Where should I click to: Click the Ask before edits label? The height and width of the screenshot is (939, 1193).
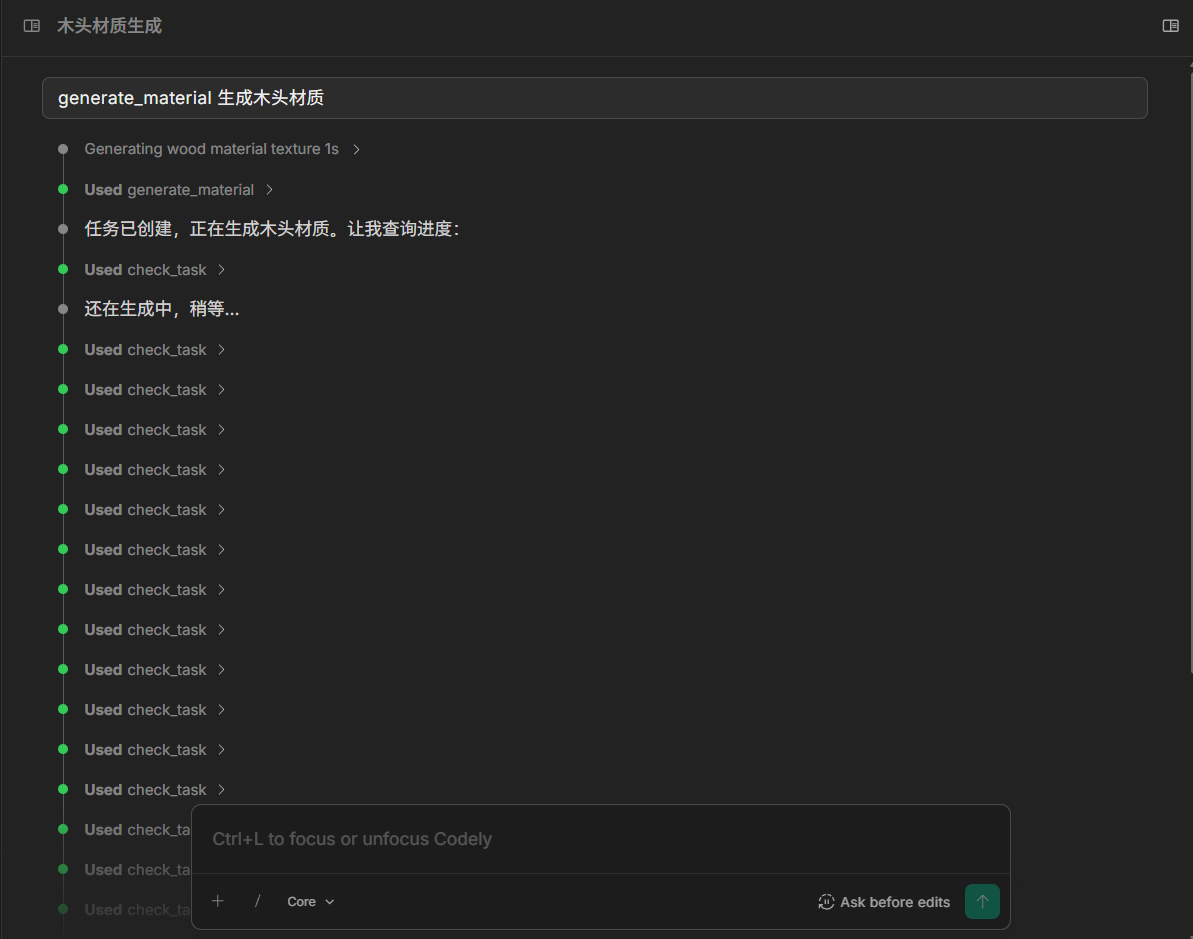[x=895, y=902]
